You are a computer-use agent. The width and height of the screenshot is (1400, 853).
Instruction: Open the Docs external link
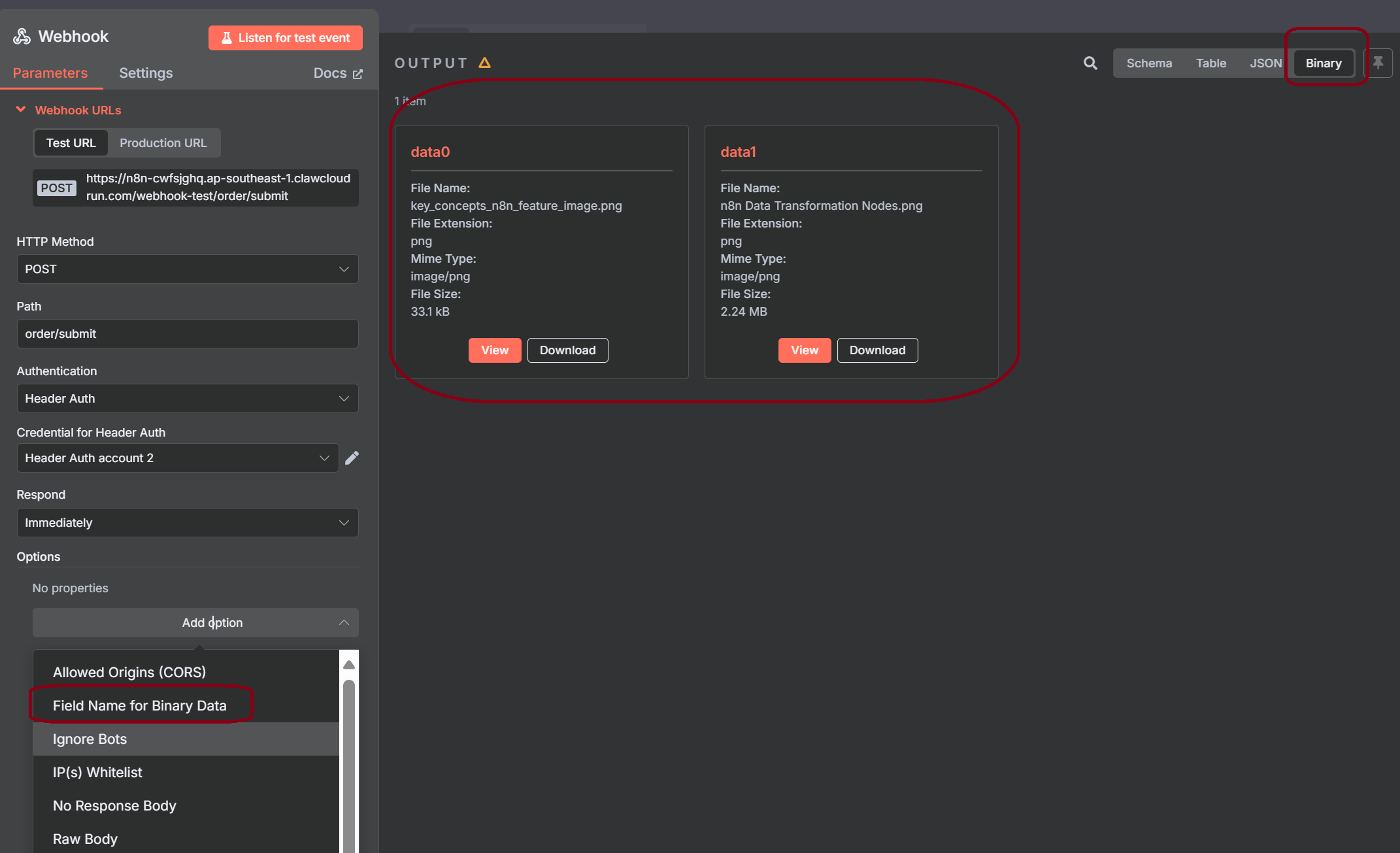coord(338,73)
